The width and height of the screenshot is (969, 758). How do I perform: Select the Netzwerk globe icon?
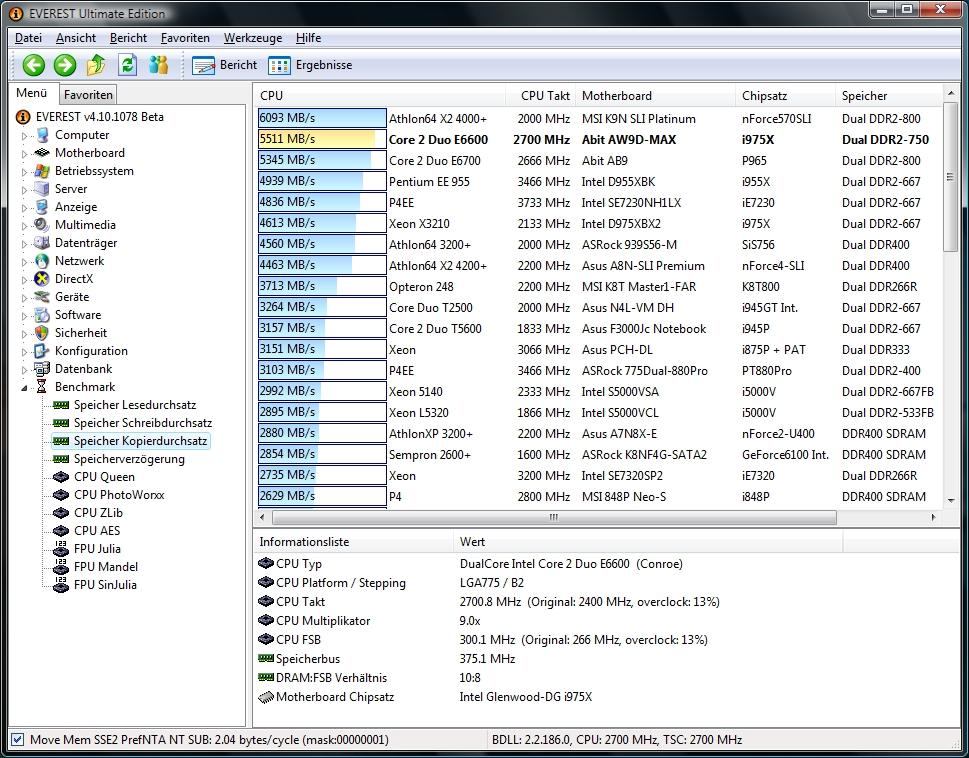coord(42,261)
